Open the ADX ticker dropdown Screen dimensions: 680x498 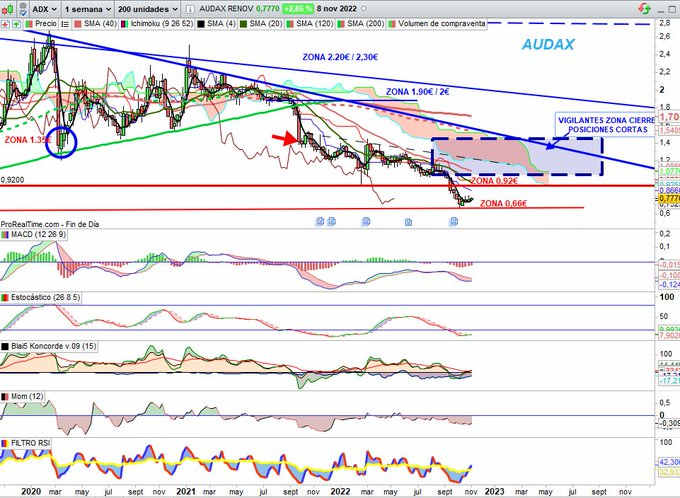pyautogui.click(x=45, y=9)
